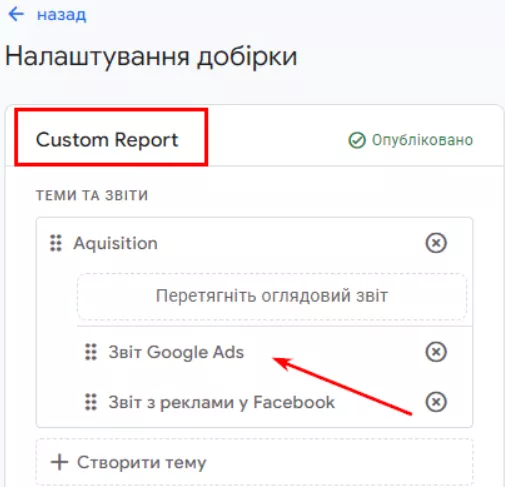Click the Перетягніть оглядовий звіт drop zone
The width and height of the screenshot is (505, 487).
[x=272, y=296]
